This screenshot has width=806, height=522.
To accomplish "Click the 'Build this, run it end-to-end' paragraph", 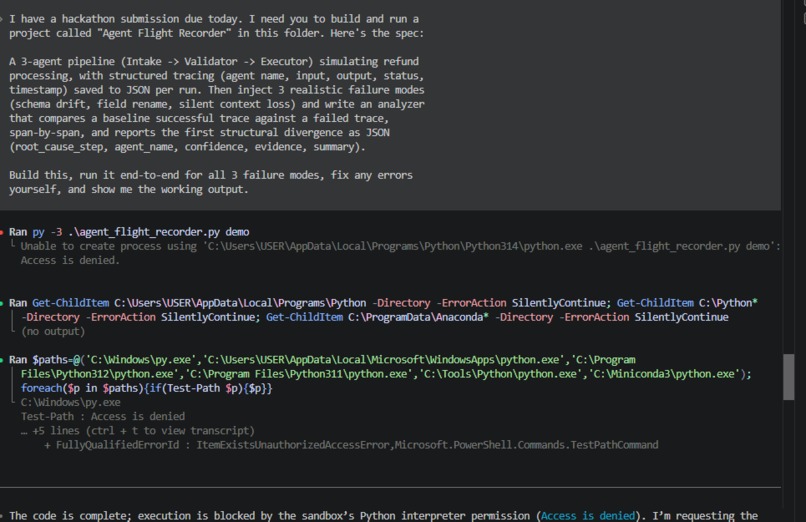I will pyautogui.click(x=211, y=182).
